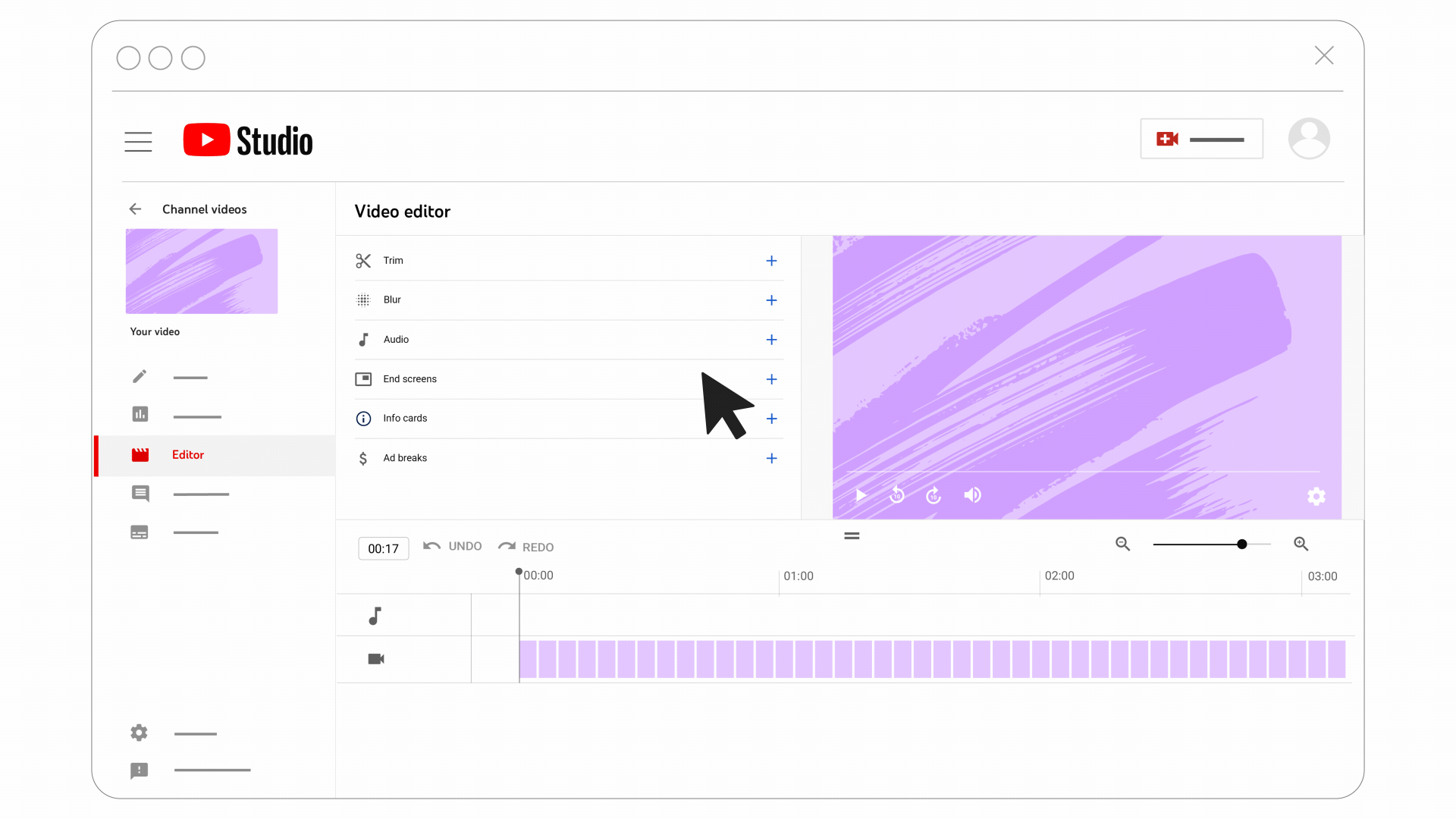Open preview player settings gear
The width and height of the screenshot is (1456, 819).
(x=1316, y=496)
